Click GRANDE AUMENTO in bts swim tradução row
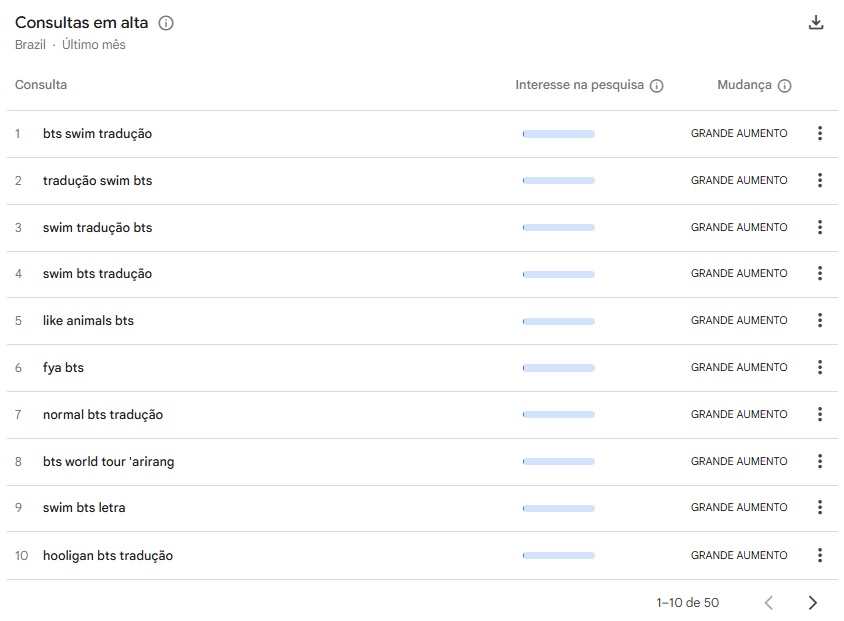This screenshot has width=844, height=621. pyautogui.click(x=739, y=133)
